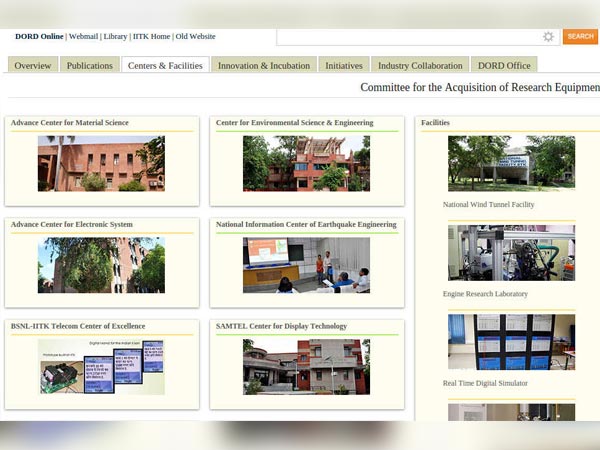Go to the IITK Home link

point(152,36)
